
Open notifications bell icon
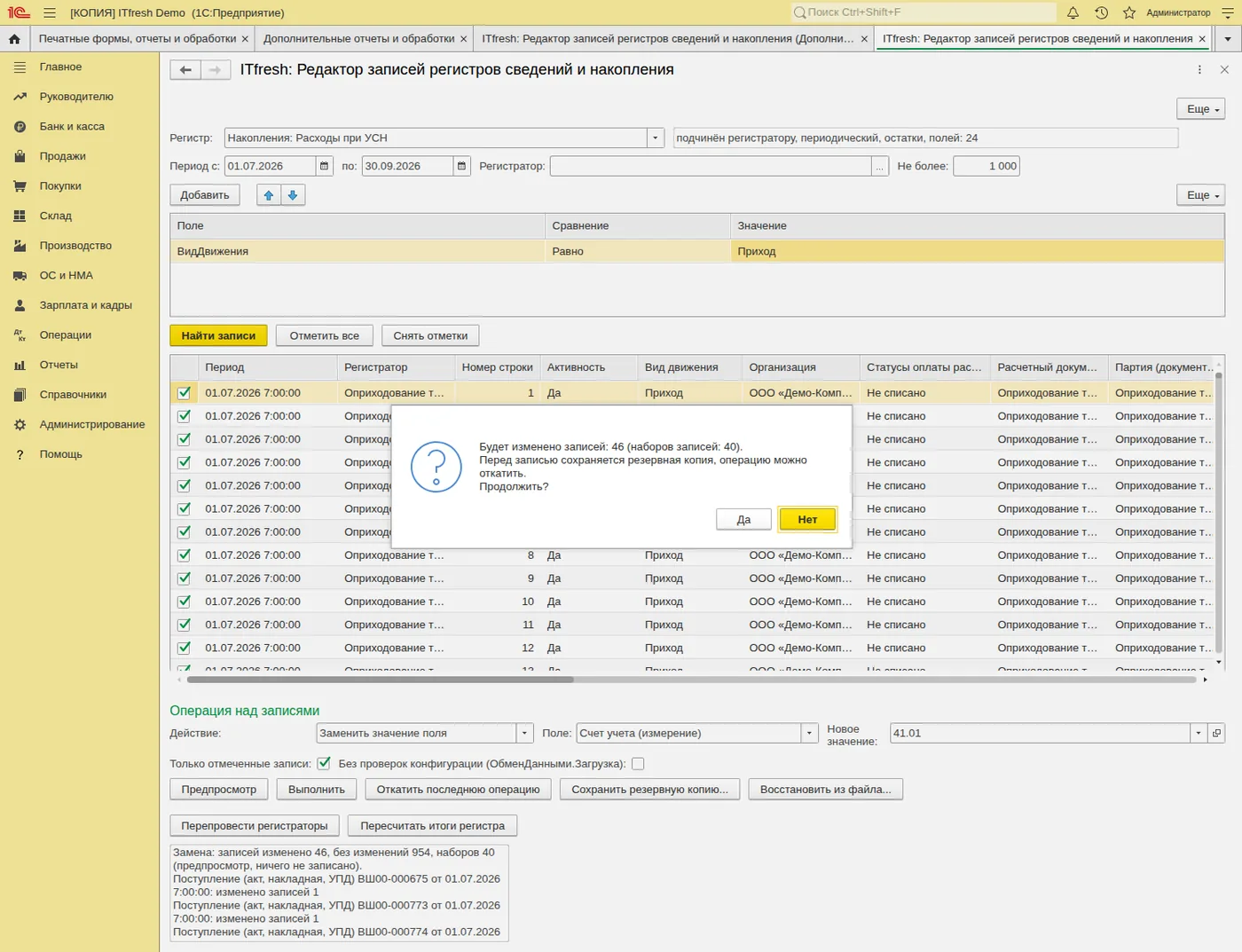1073,12
